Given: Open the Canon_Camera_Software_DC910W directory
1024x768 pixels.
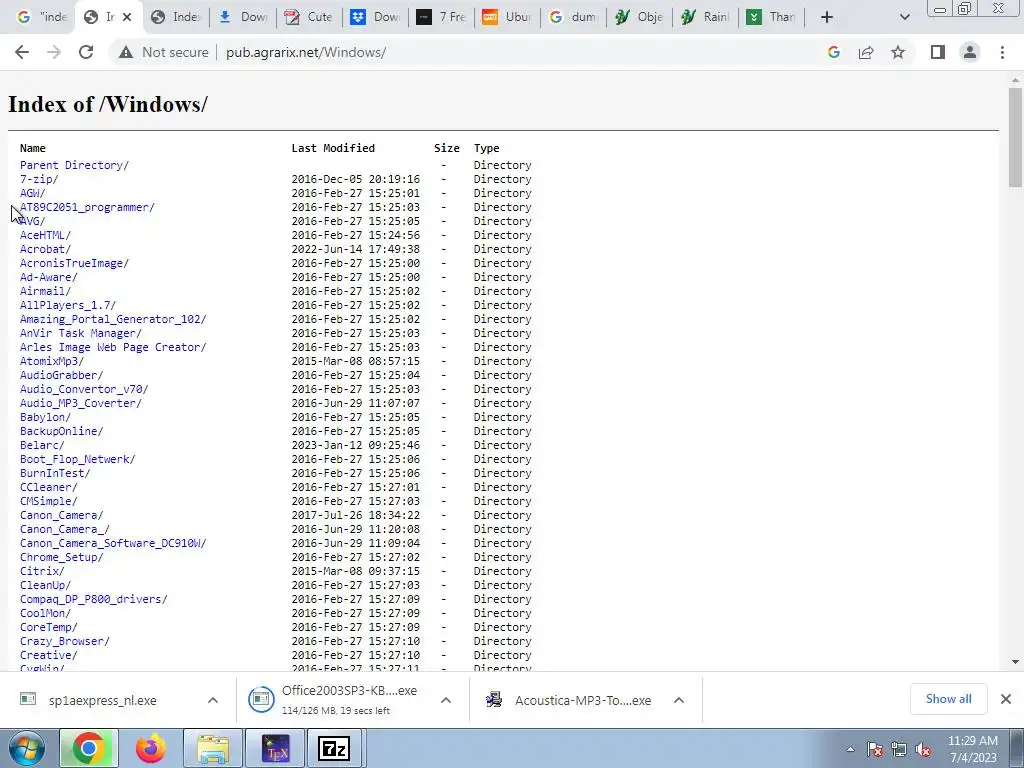Looking at the screenshot, I should click(x=112, y=543).
